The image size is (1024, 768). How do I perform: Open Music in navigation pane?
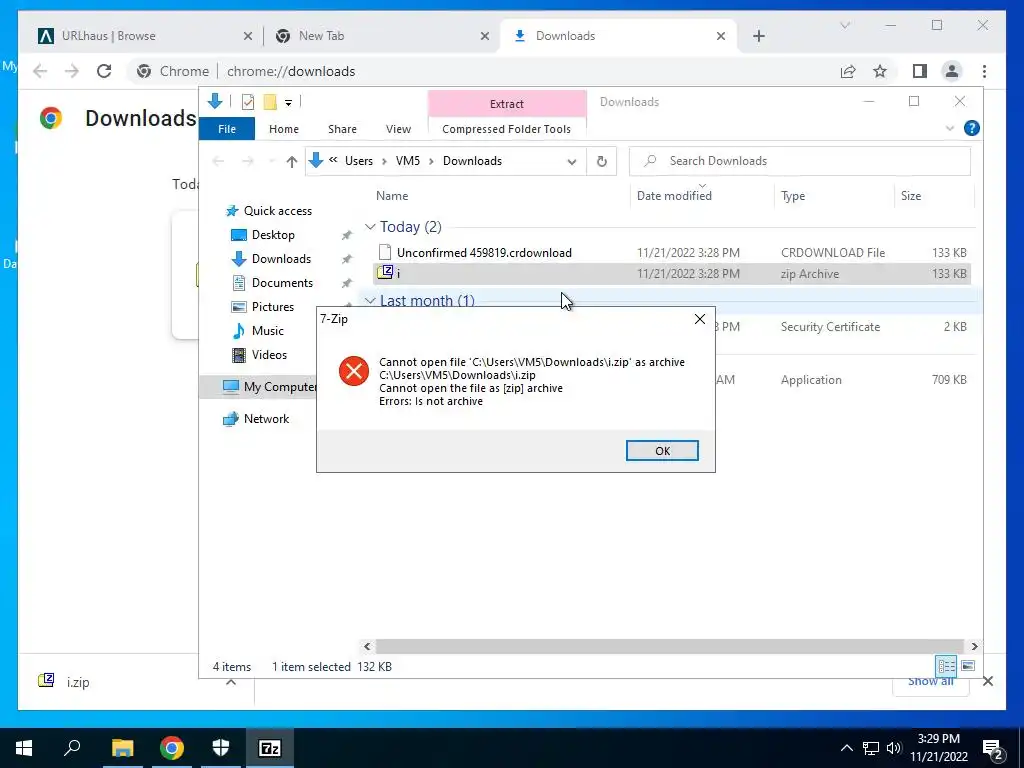267,331
